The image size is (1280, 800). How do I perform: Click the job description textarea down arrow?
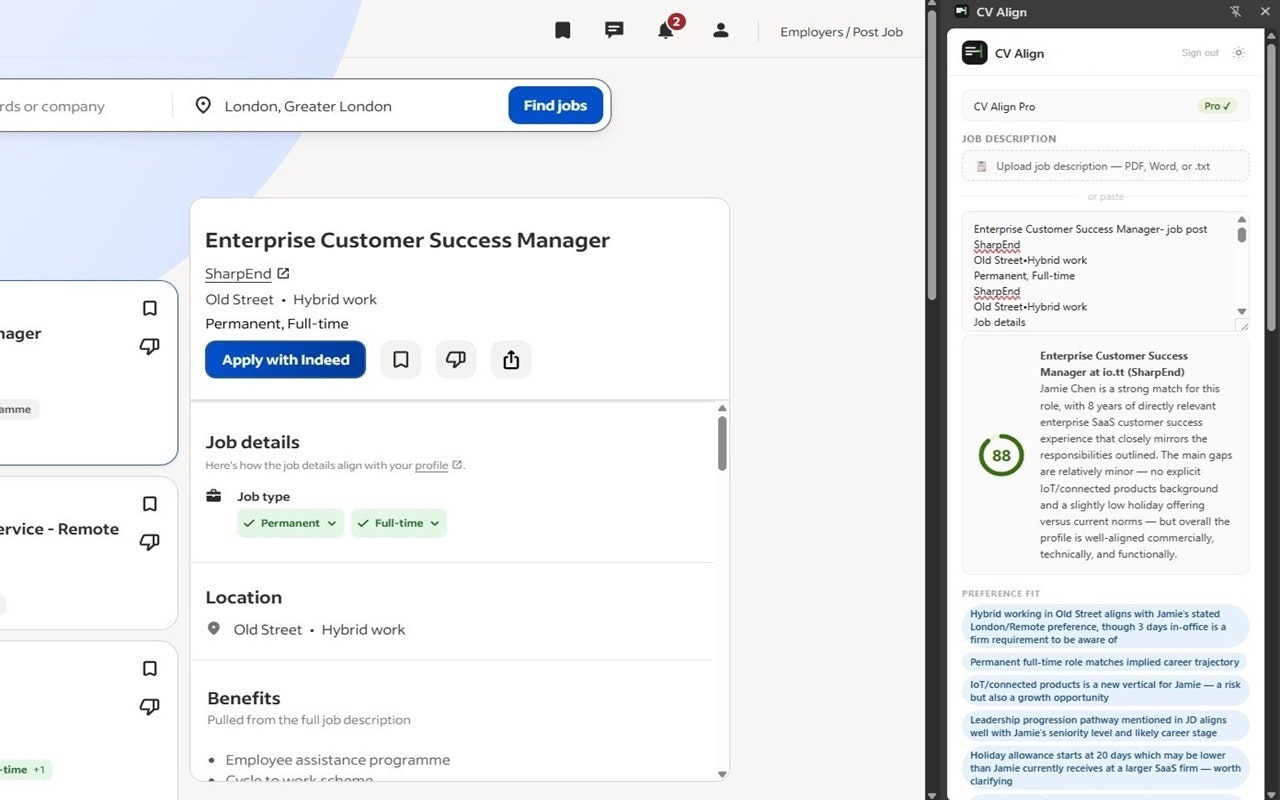pos(1242,312)
